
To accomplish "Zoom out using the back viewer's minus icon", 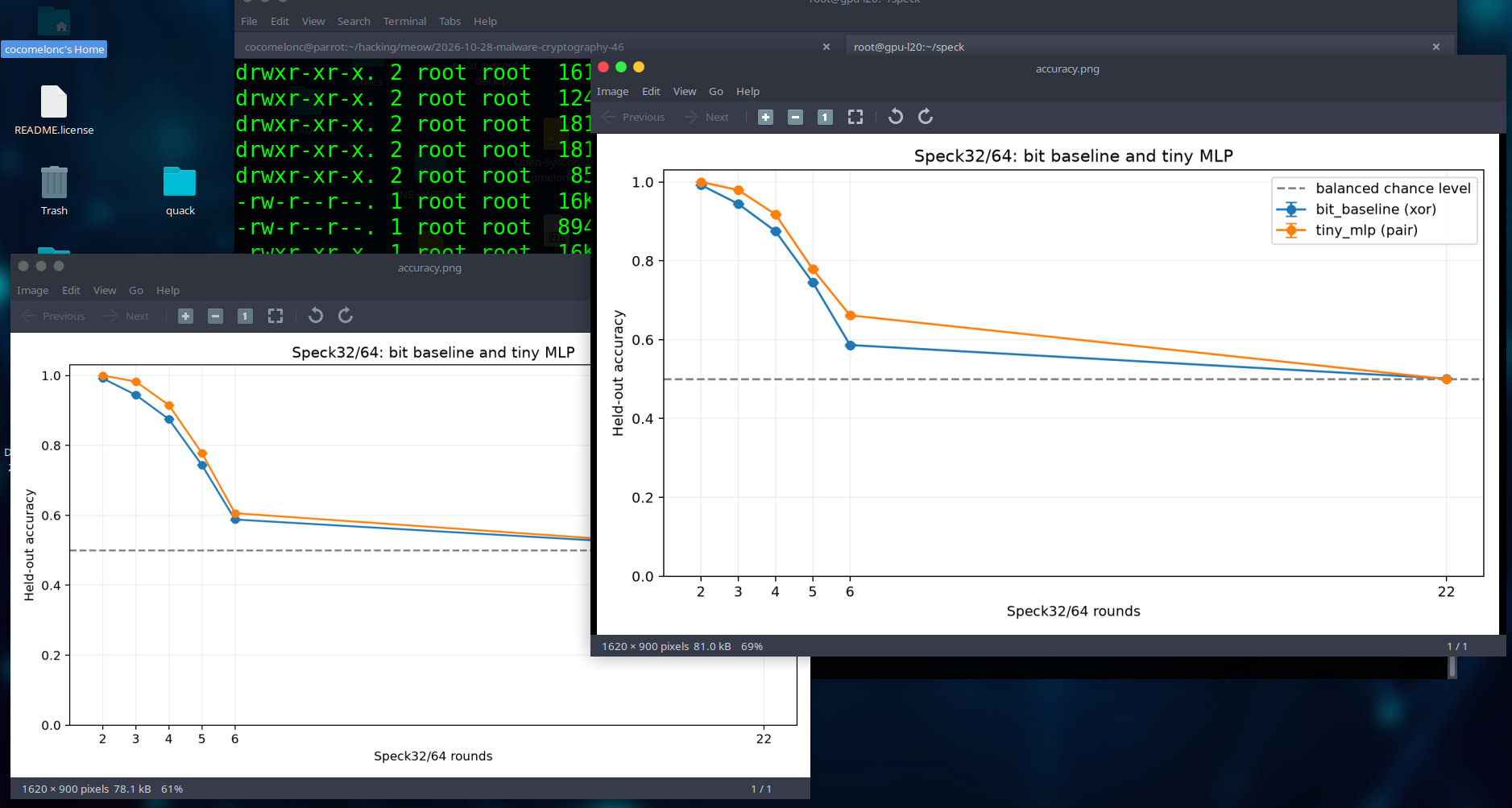I will [x=215, y=317].
